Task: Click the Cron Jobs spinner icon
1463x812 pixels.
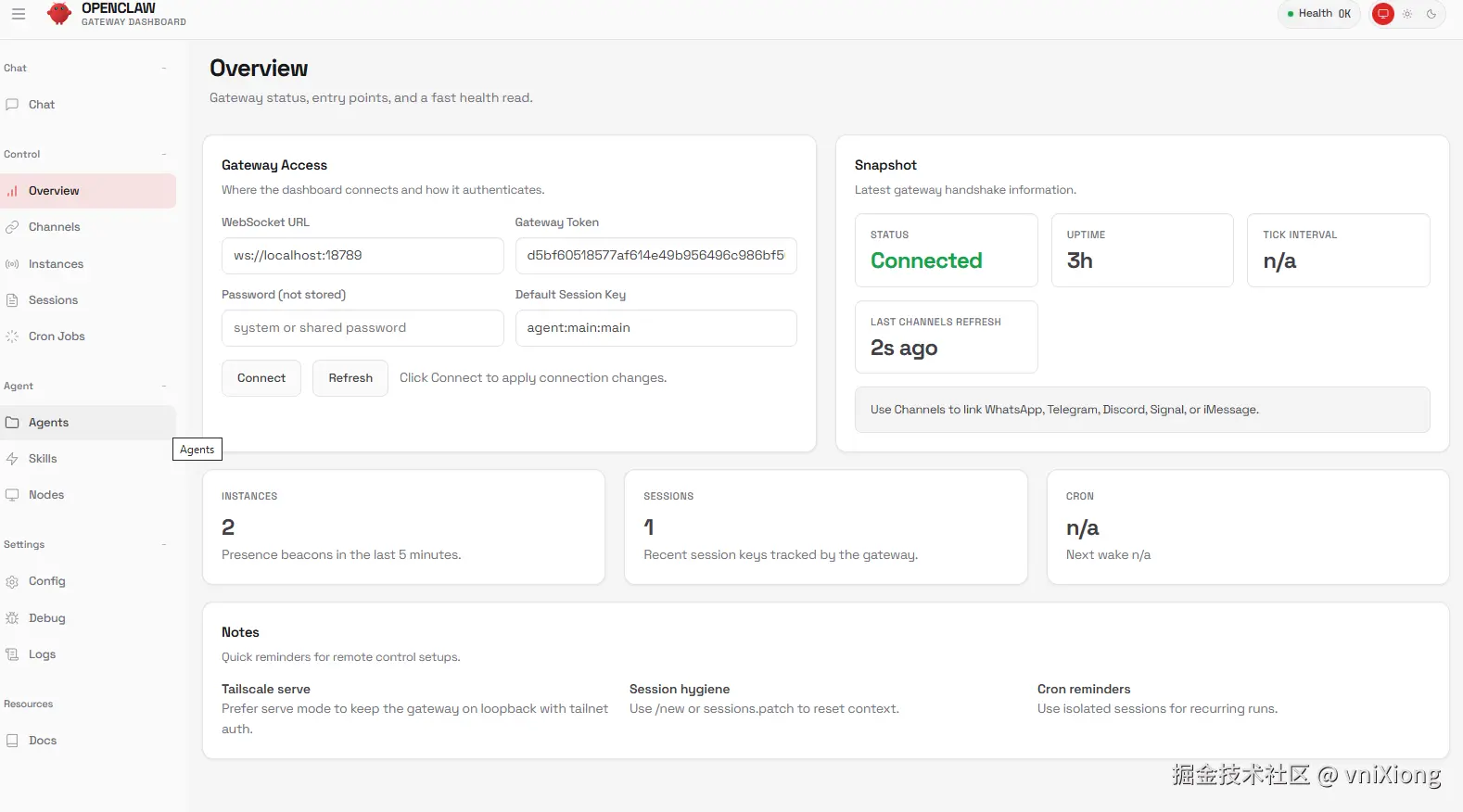Action: 12,336
